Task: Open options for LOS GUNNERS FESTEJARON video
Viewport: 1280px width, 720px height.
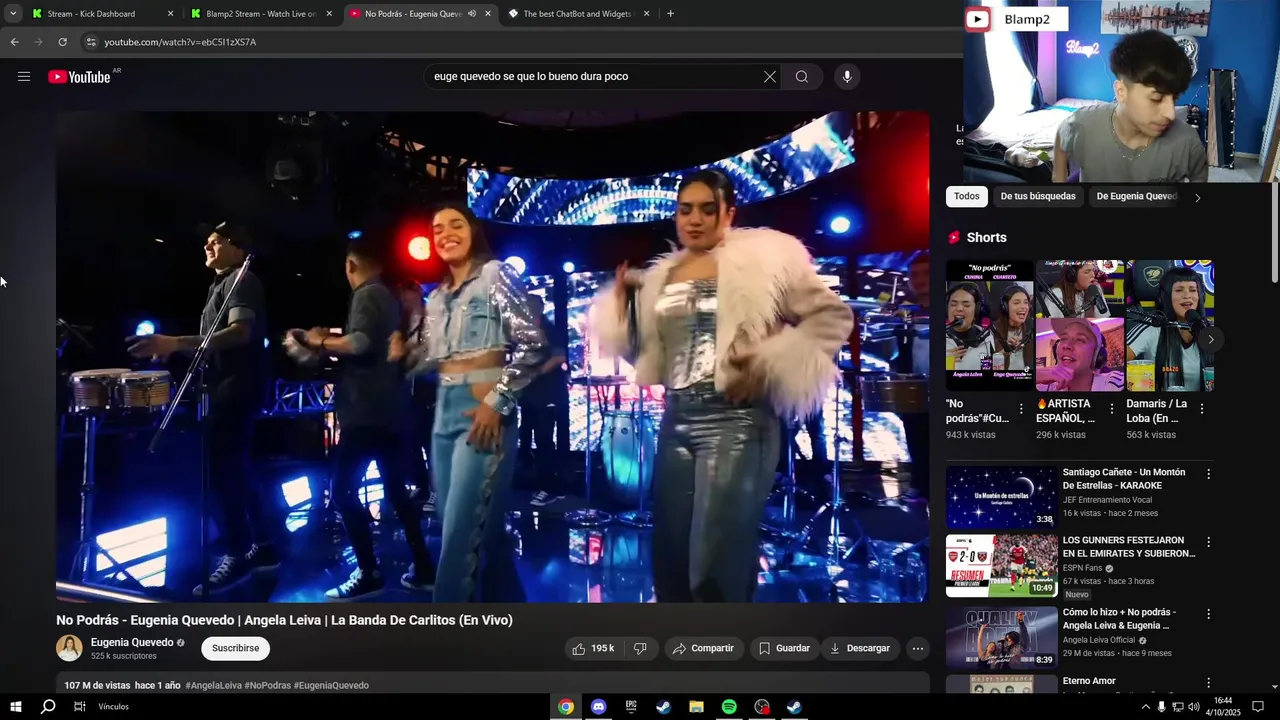Action: [x=1208, y=542]
